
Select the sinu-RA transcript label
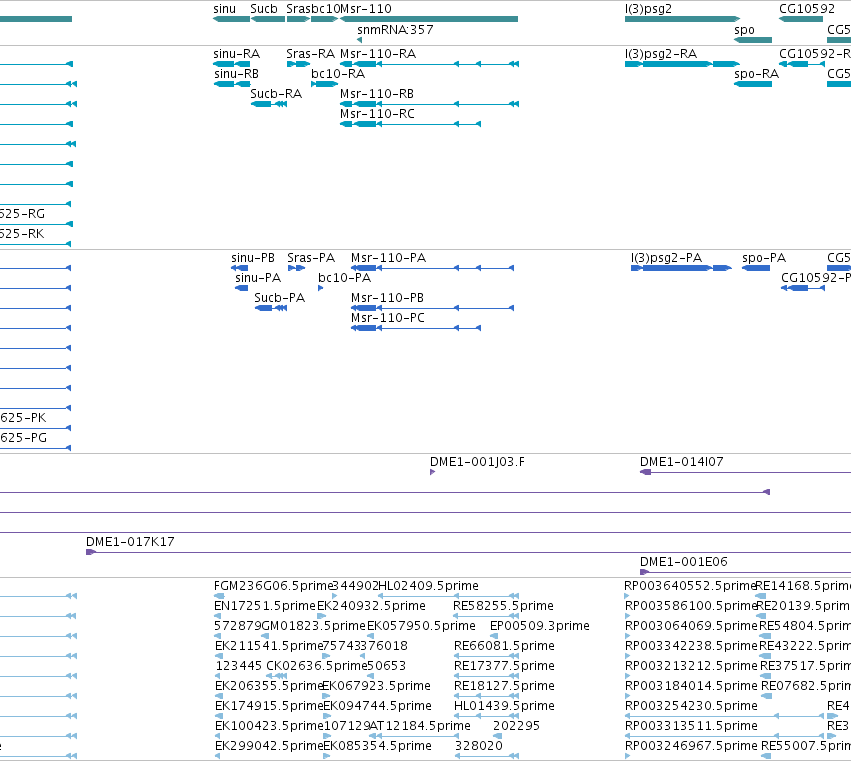(x=237, y=54)
